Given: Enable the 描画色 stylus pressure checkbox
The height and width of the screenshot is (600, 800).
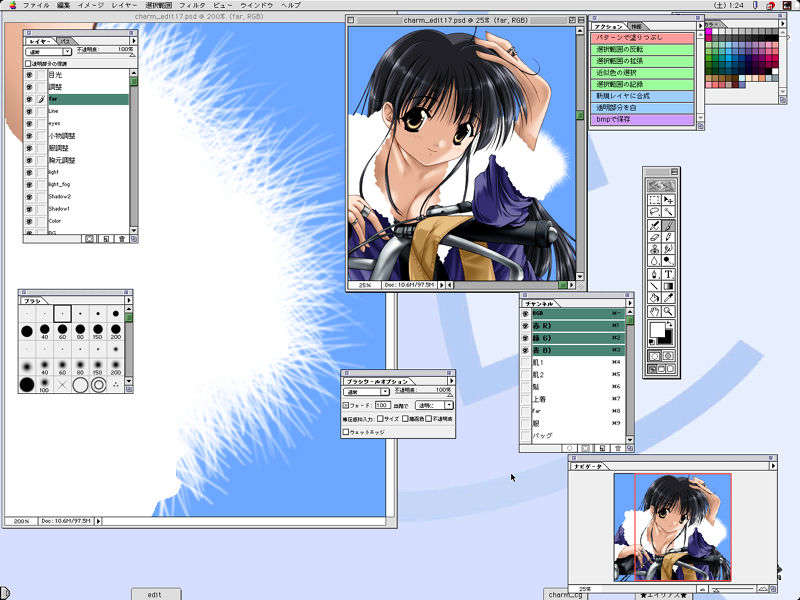Looking at the screenshot, I should coord(405,419).
